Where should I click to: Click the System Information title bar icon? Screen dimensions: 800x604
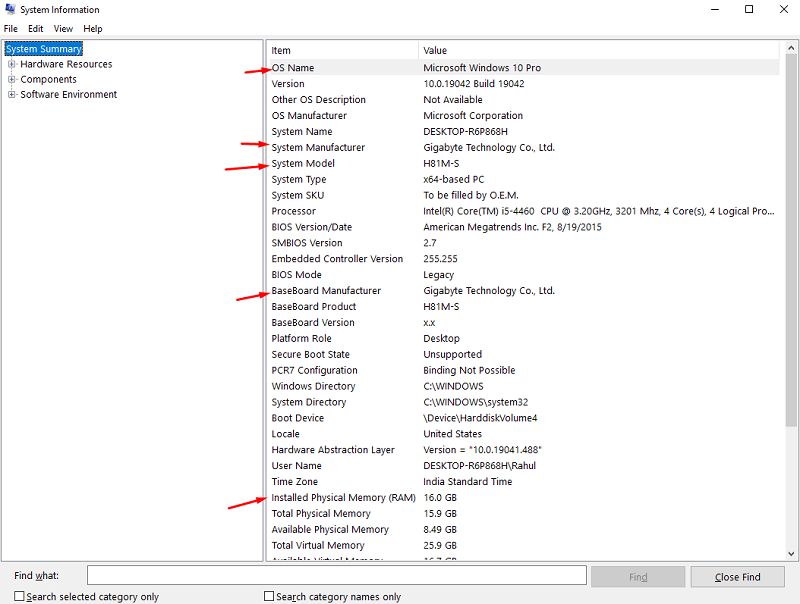[x=10, y=10]
